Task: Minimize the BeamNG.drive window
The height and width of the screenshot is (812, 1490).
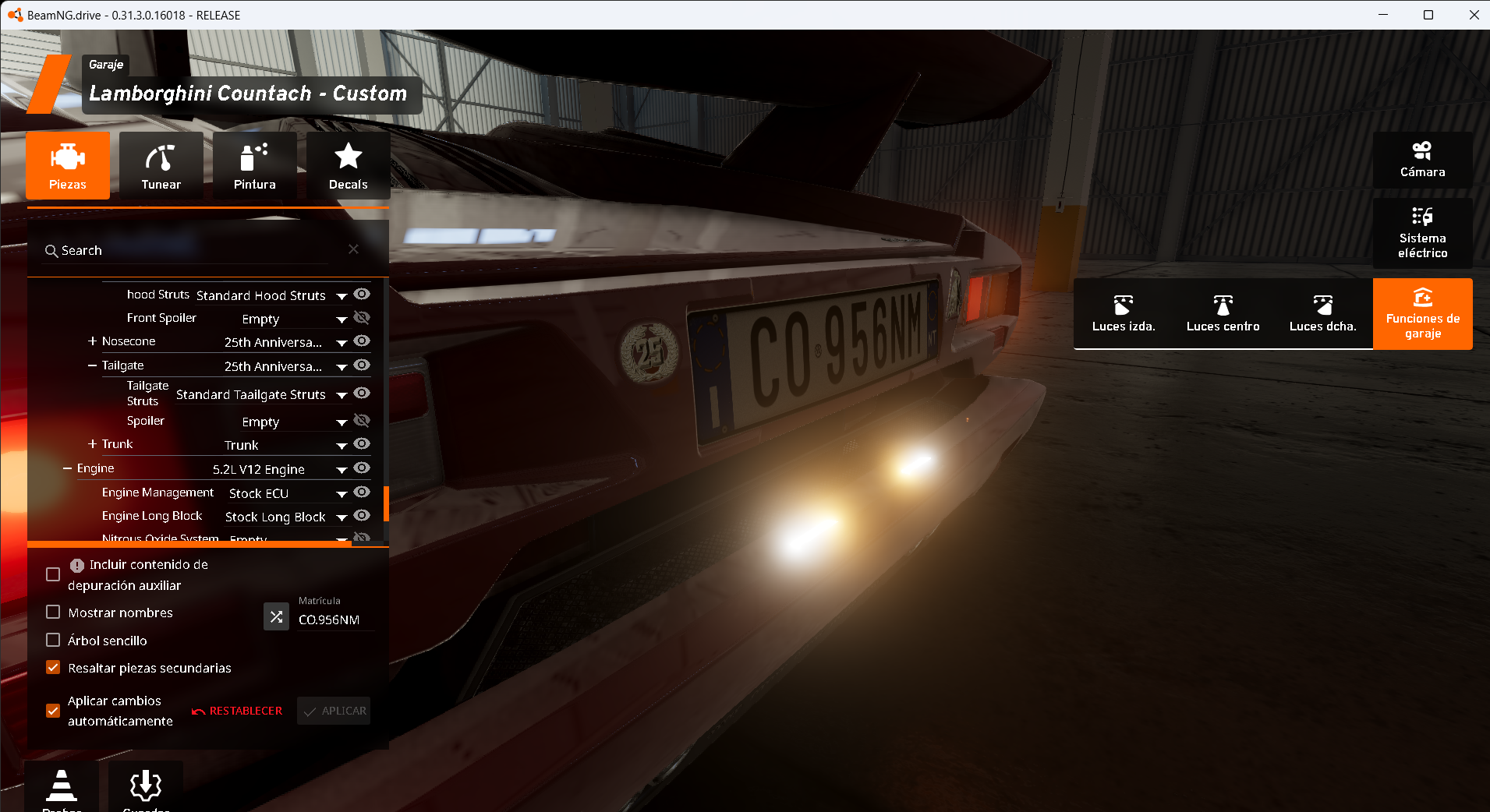Action: point(1383,15)
